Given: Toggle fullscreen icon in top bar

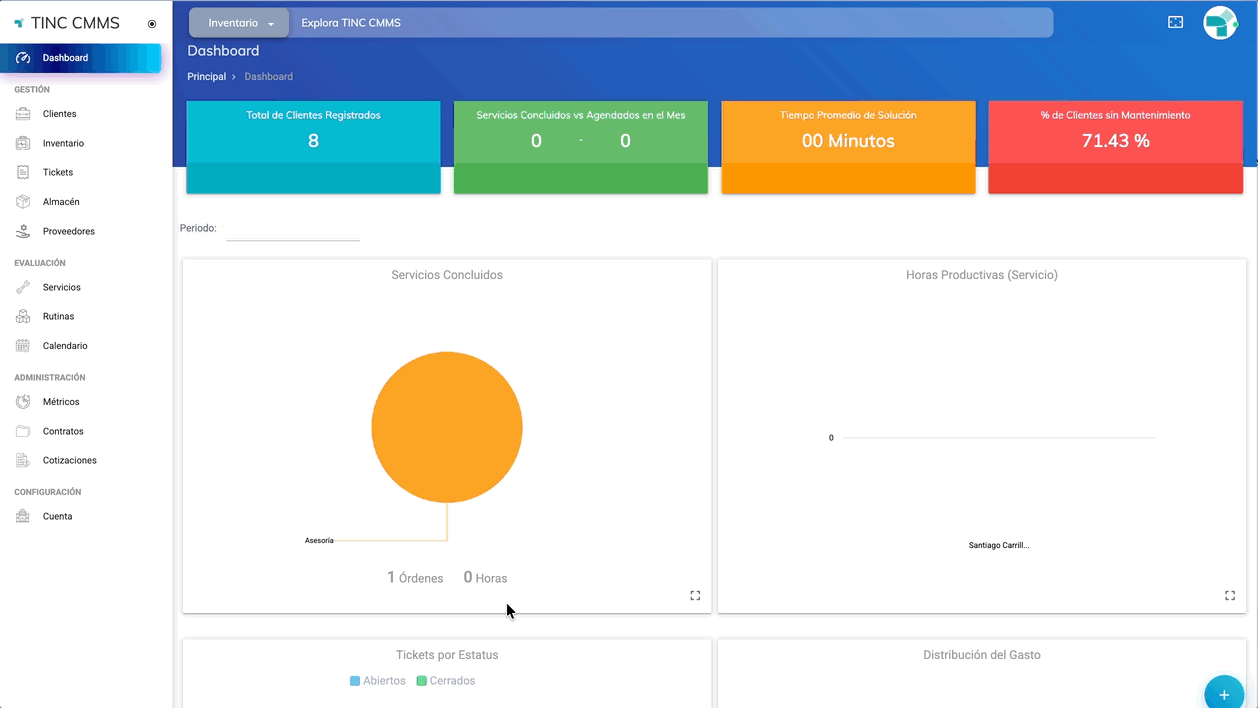Looking at the screenshot, I should click(1175, 22).
